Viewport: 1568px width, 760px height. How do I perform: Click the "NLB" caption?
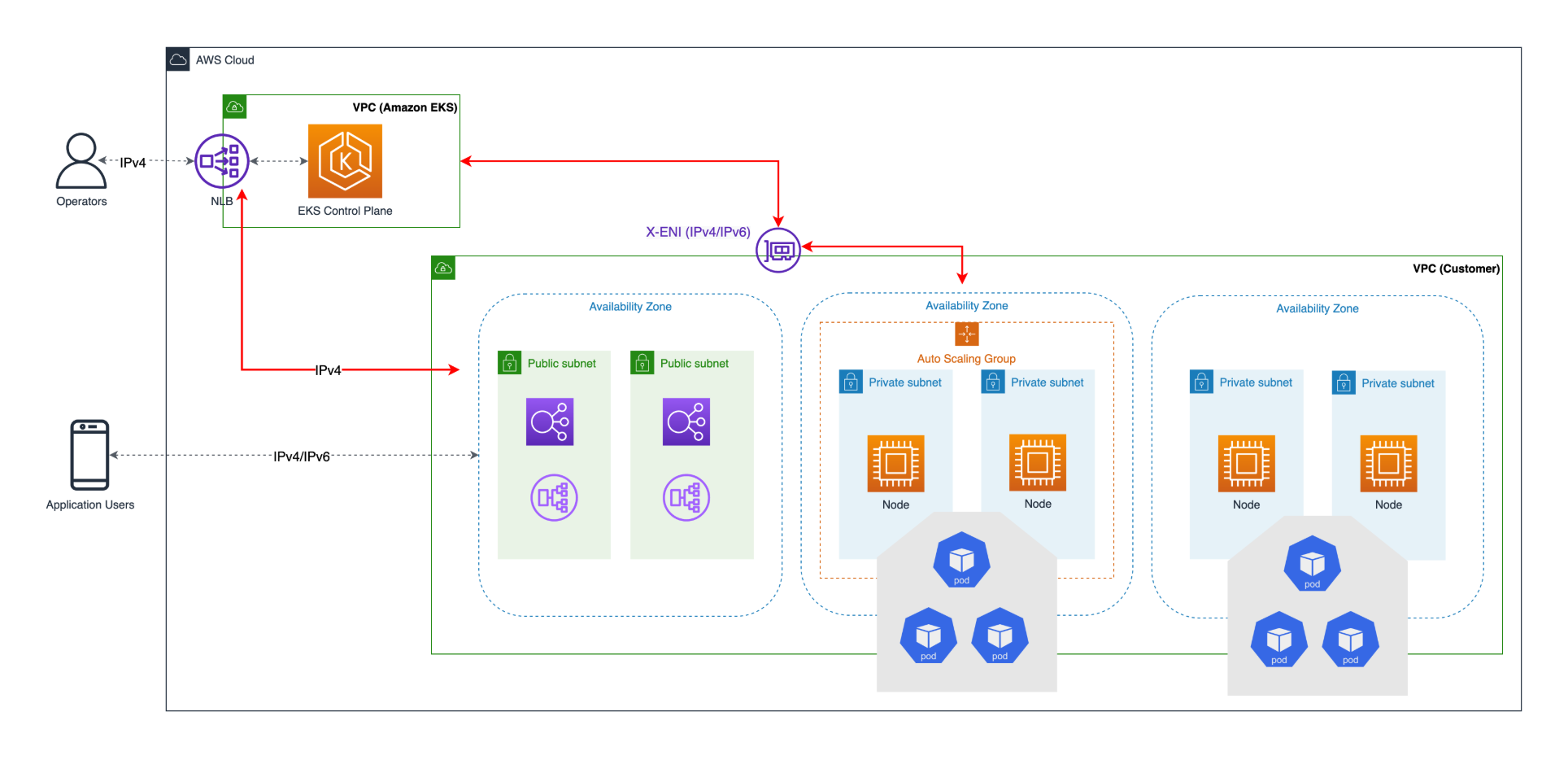click(x=222, y=201)
